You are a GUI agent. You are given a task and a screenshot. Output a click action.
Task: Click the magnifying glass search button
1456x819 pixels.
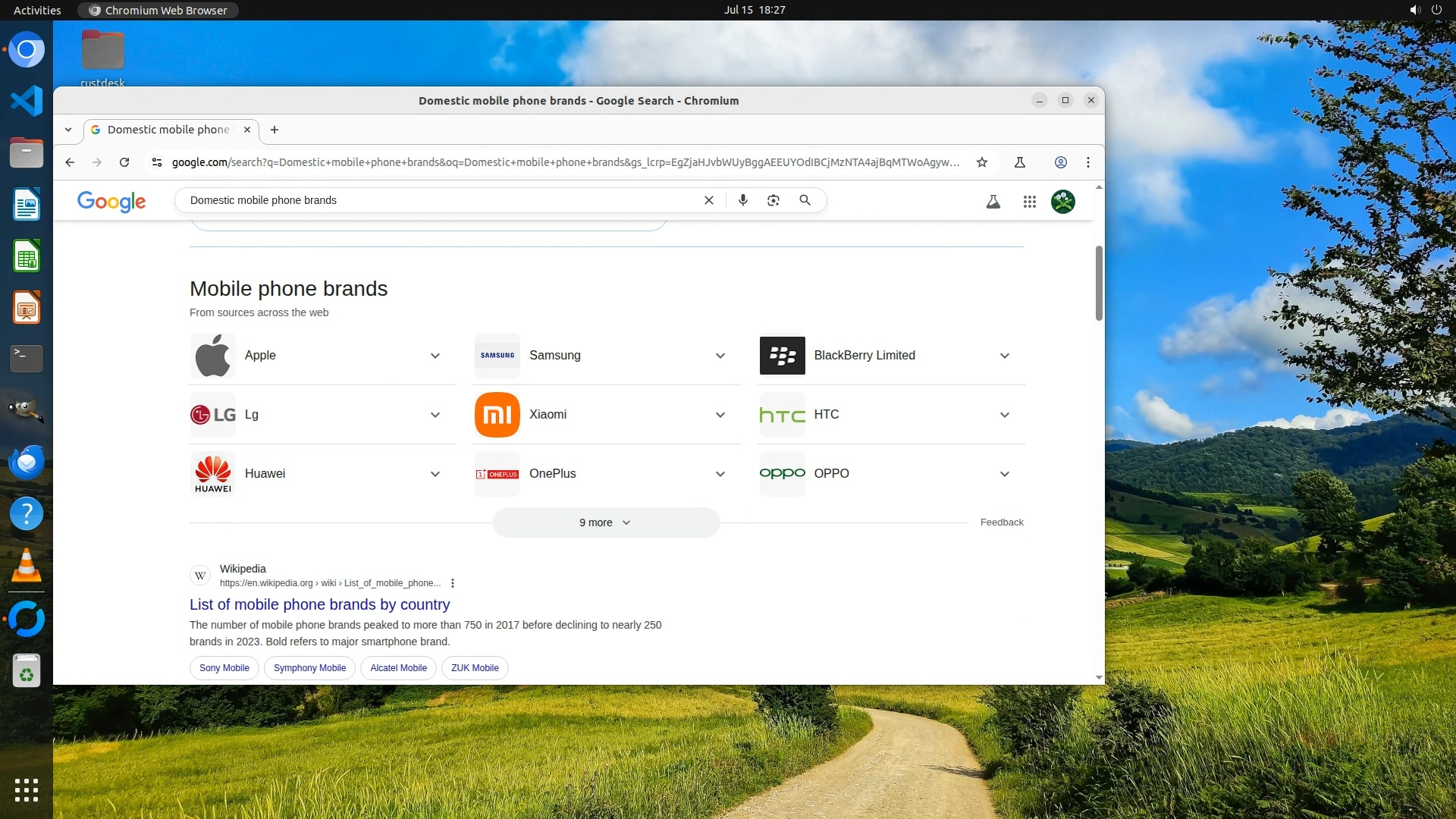(x=805, y=200)
